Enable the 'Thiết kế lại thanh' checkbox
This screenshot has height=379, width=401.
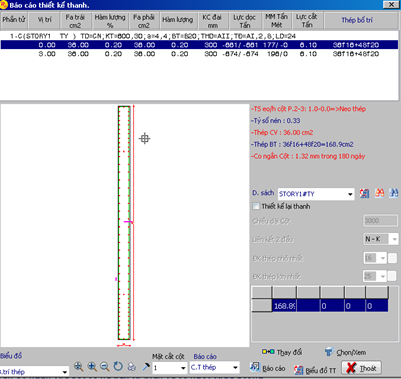point(256,206)
